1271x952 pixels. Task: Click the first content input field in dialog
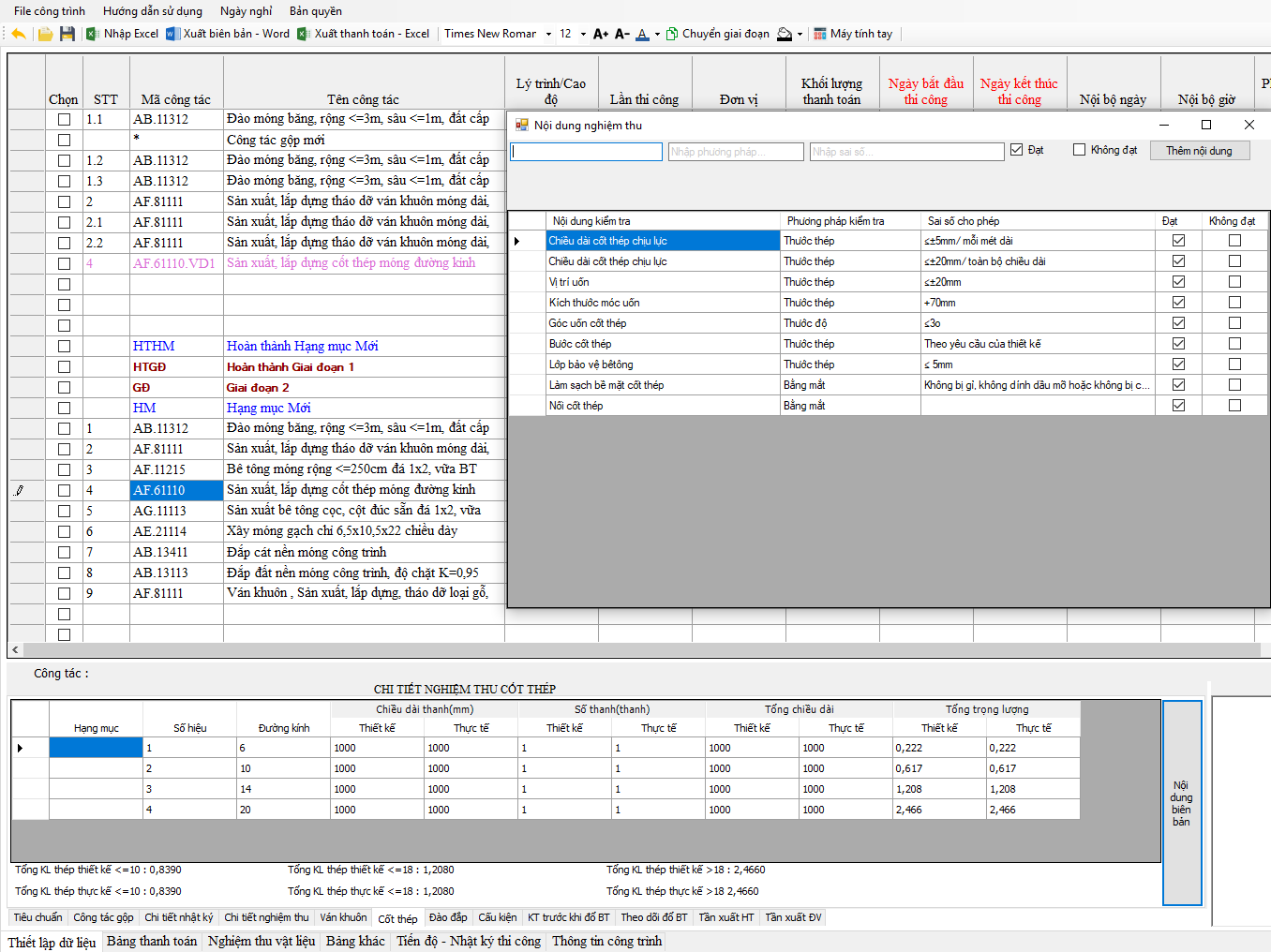[x=586, y=151]
